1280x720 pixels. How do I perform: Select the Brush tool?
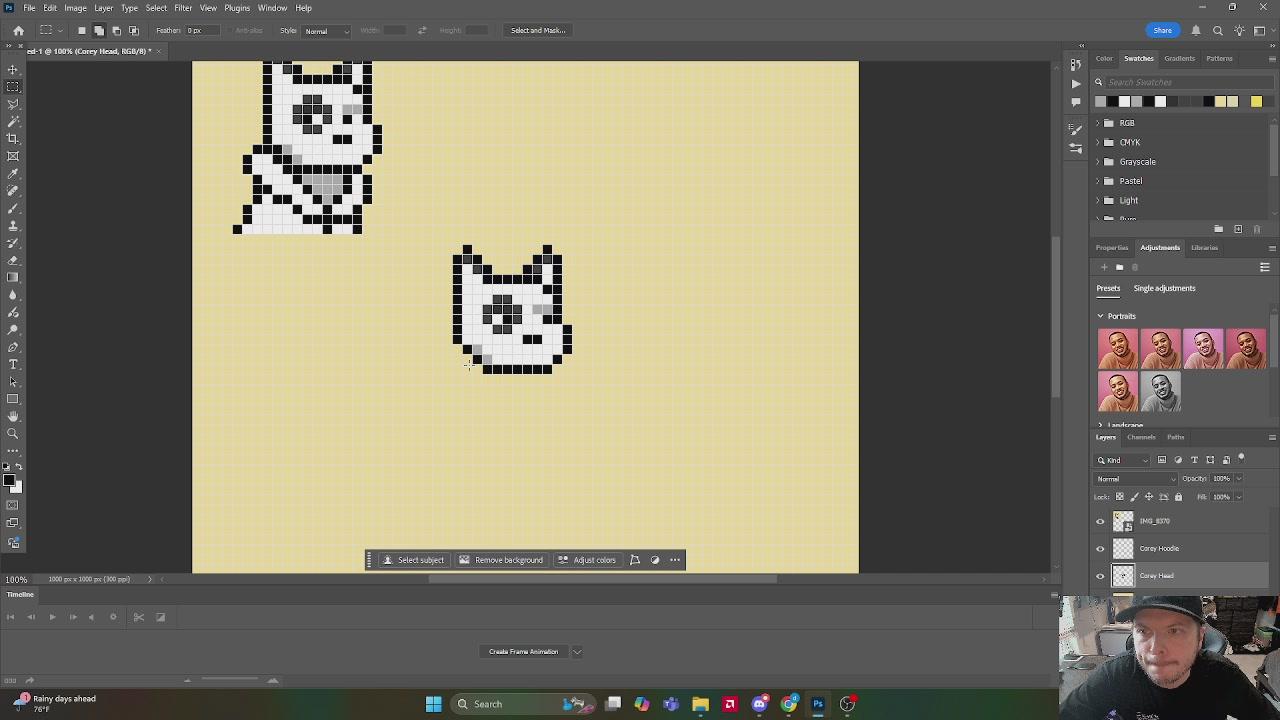13,207
